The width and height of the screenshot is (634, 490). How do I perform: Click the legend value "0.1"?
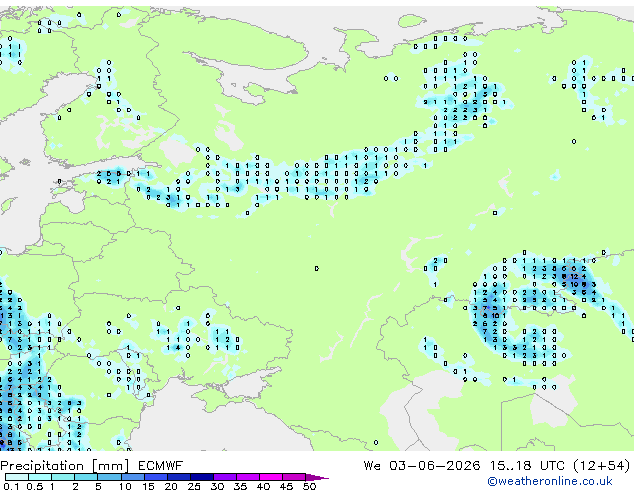(11, 486)
